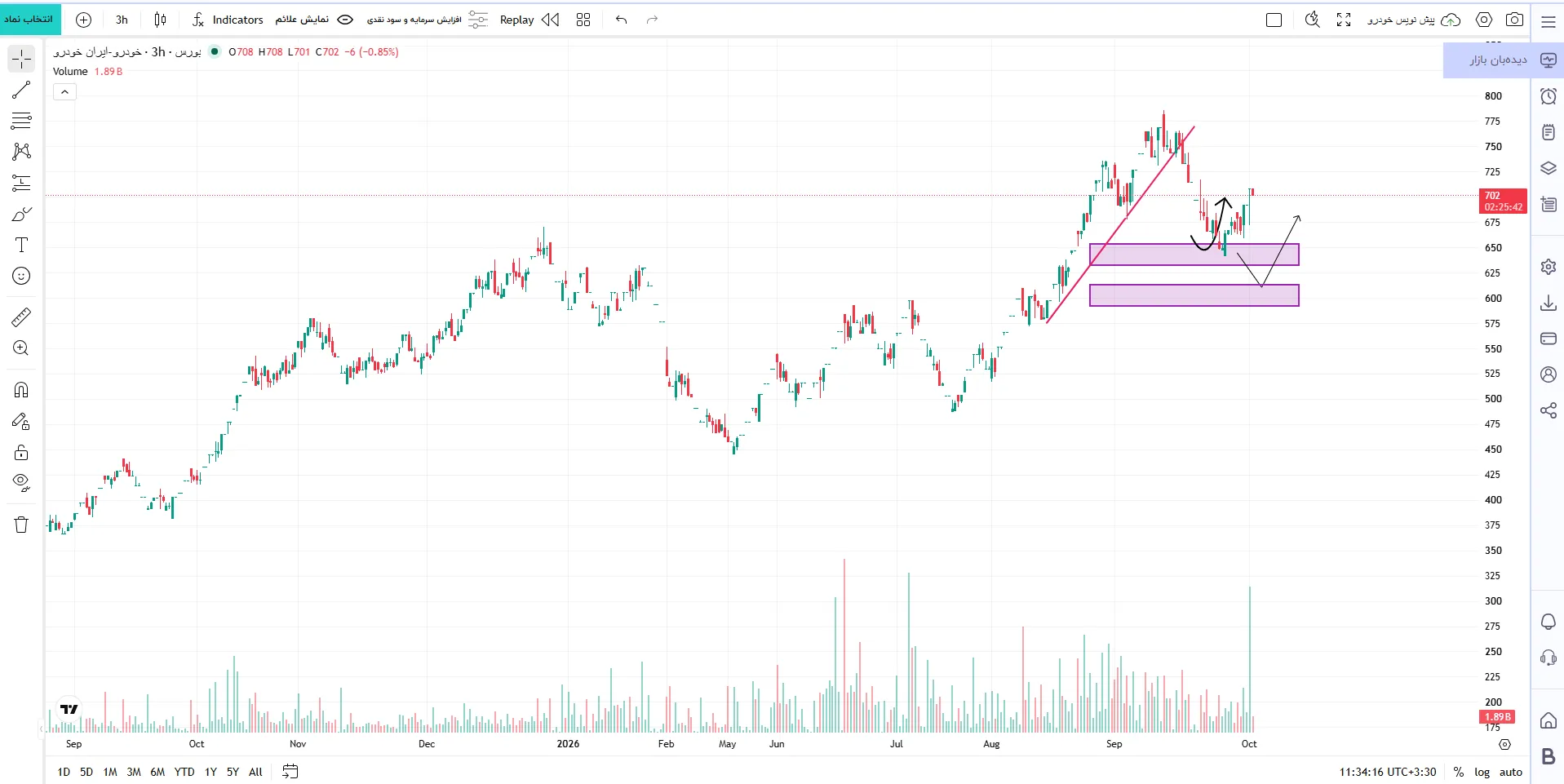1564x784 pixels.
Task: Show All time range data
Action: coord(255,772)
